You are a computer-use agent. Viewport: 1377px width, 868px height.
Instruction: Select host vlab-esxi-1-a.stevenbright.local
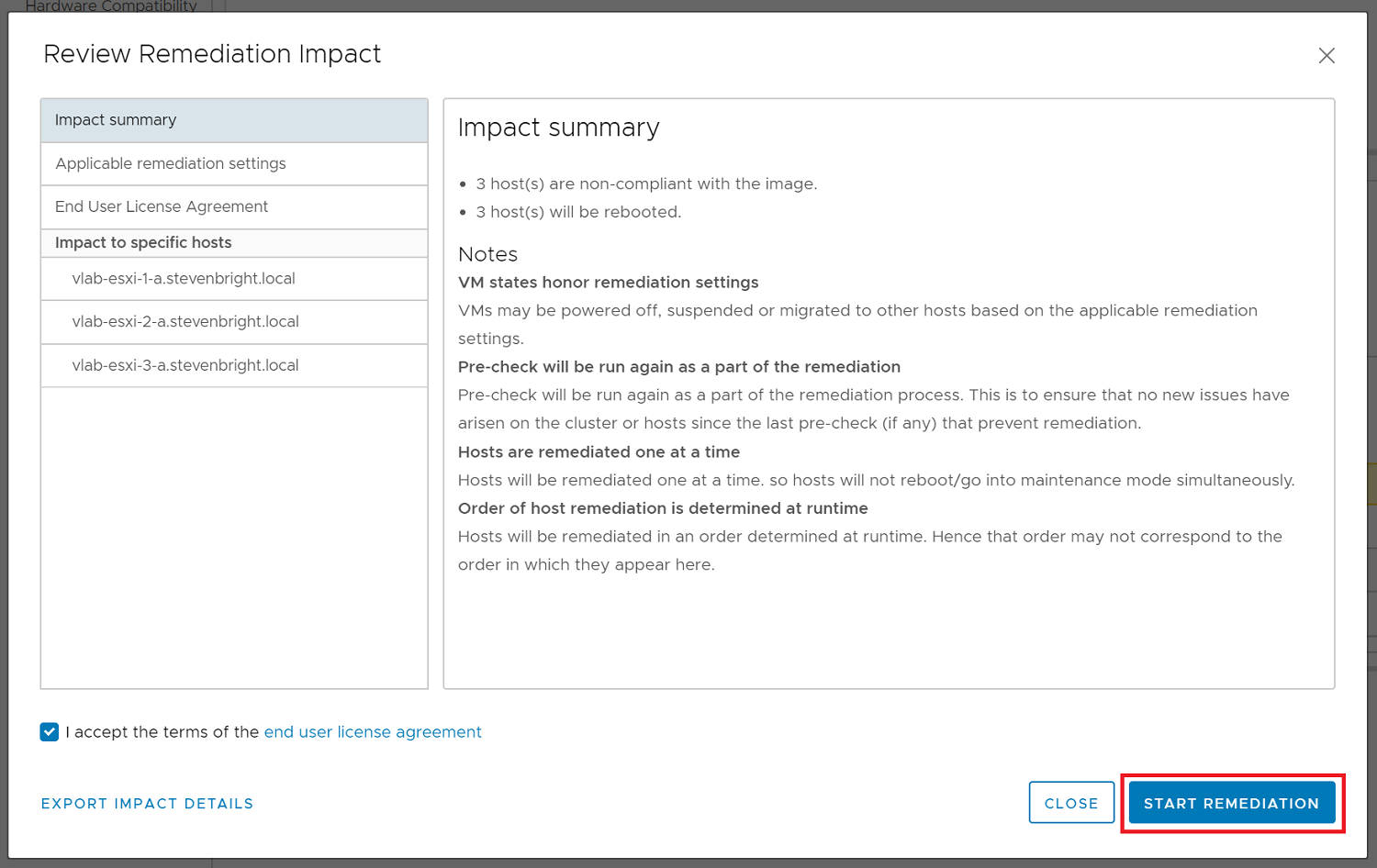[x=184, y=278]
